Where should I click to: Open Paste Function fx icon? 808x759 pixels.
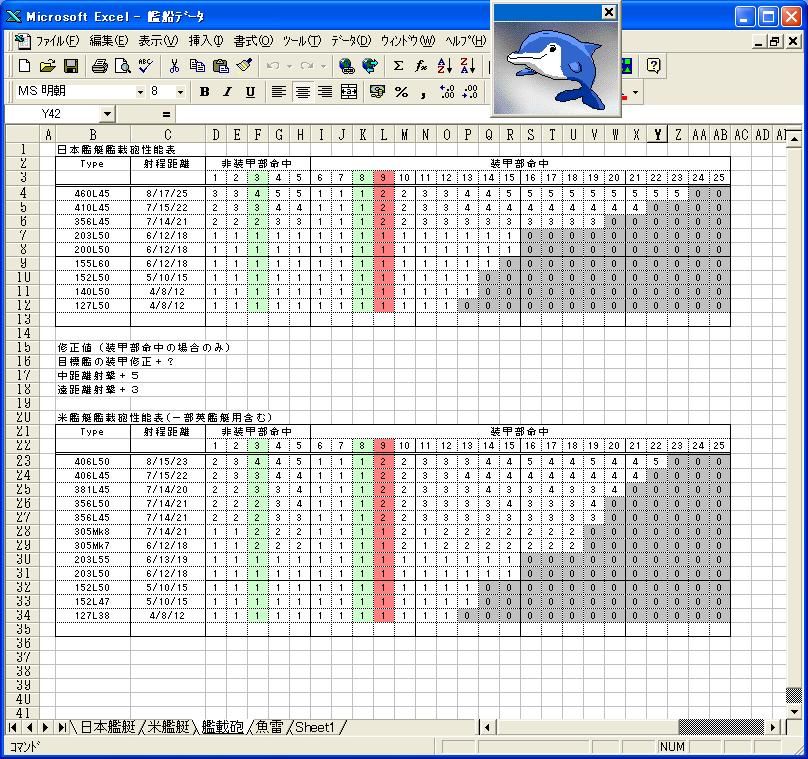click(x=421, y=66)
